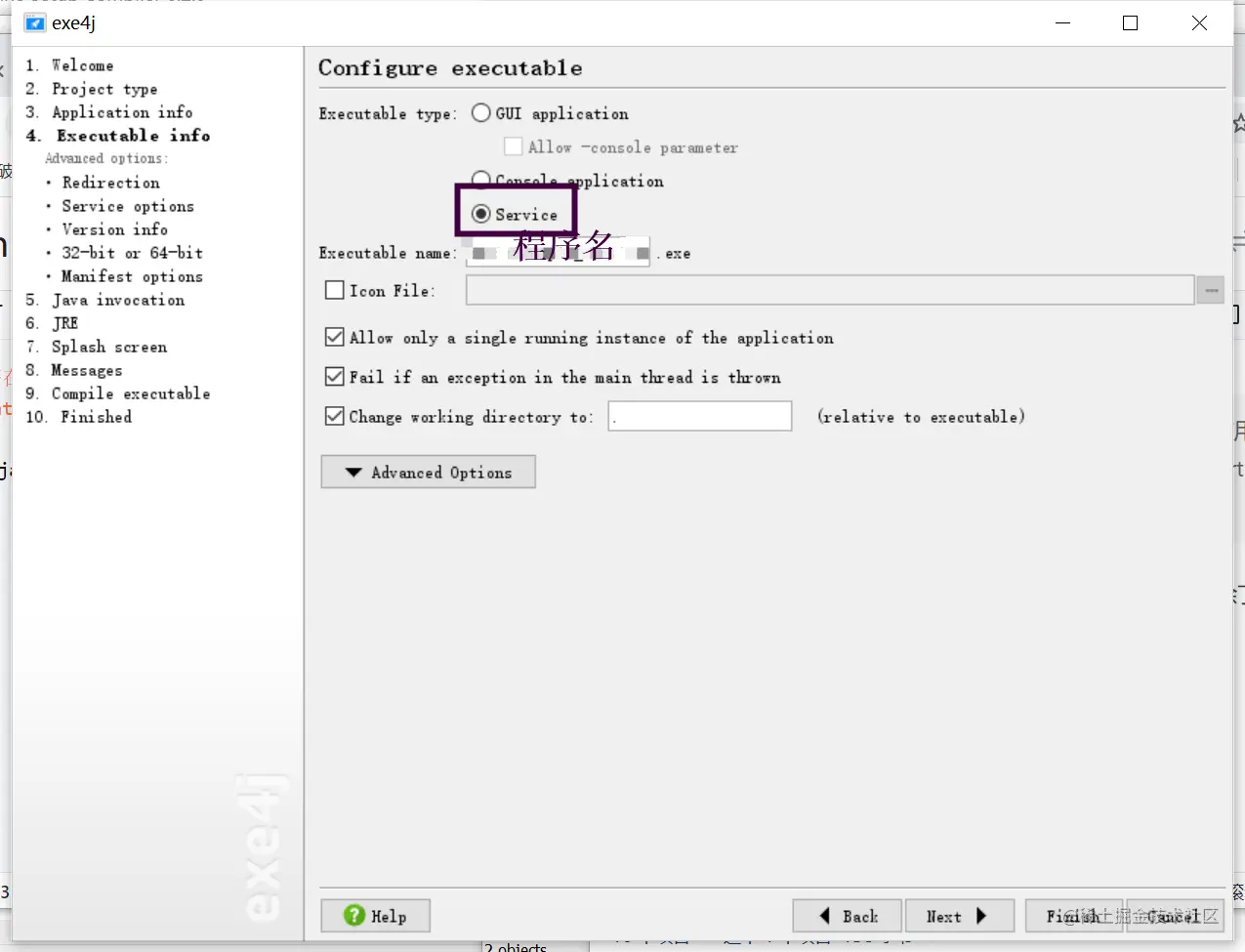Toggle Allow -console parameter checkbox
The width and height of the screenshot is (1245, 952).
pyautogui.click(x=513, y=146)
